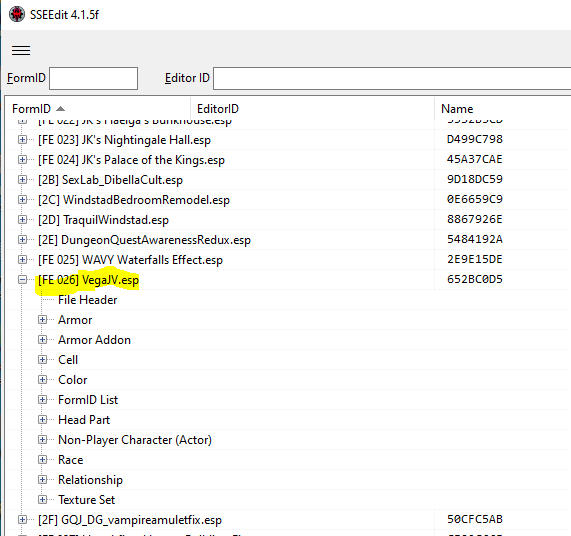Click CRC value 9D18DC59

475,179
